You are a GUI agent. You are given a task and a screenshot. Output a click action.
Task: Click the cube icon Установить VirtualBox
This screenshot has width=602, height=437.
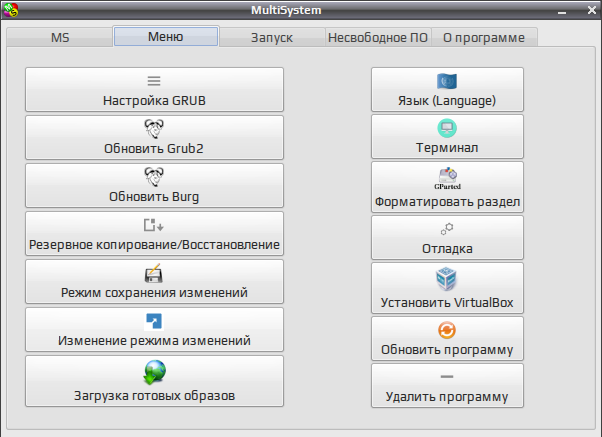(446, 279)
